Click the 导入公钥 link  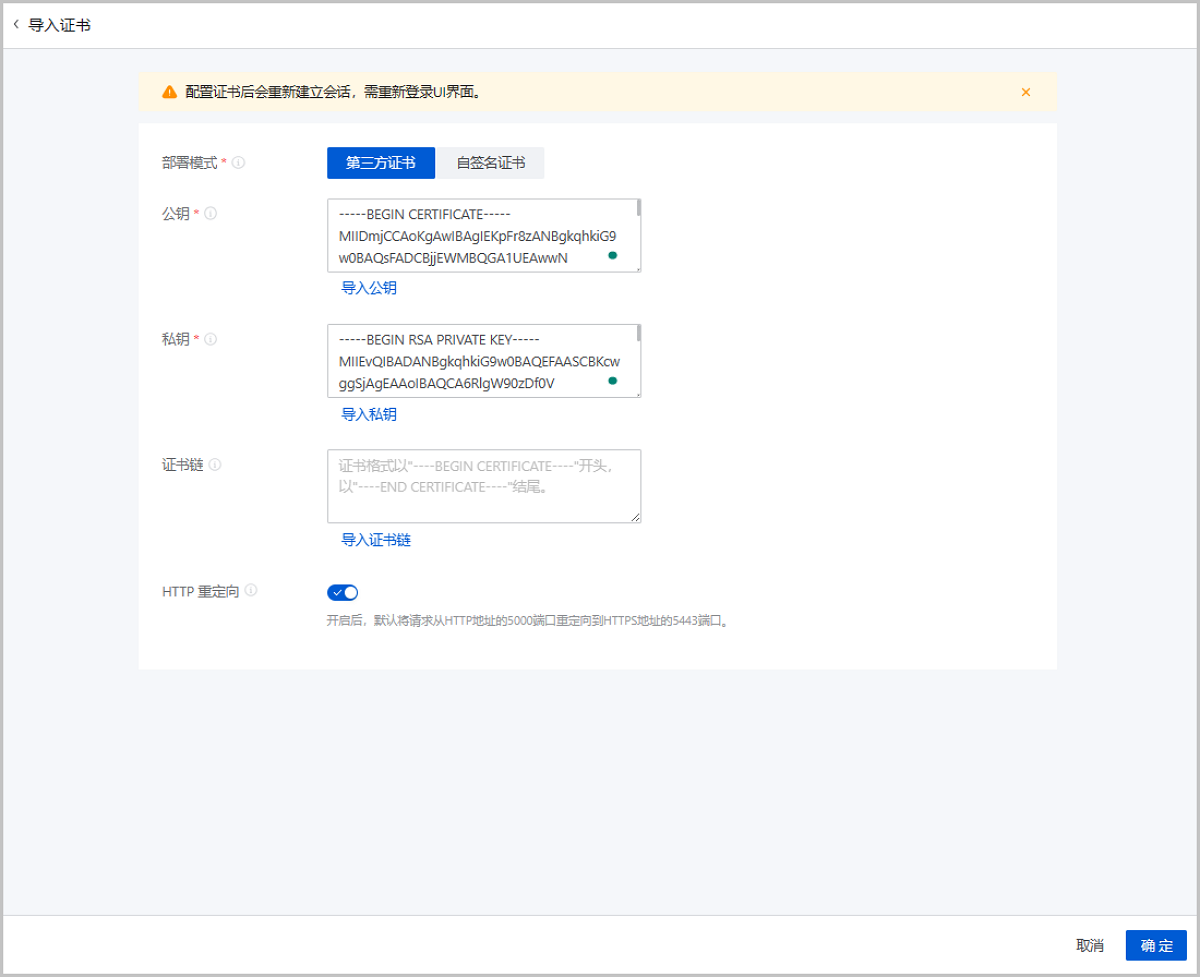click(371, 288)
